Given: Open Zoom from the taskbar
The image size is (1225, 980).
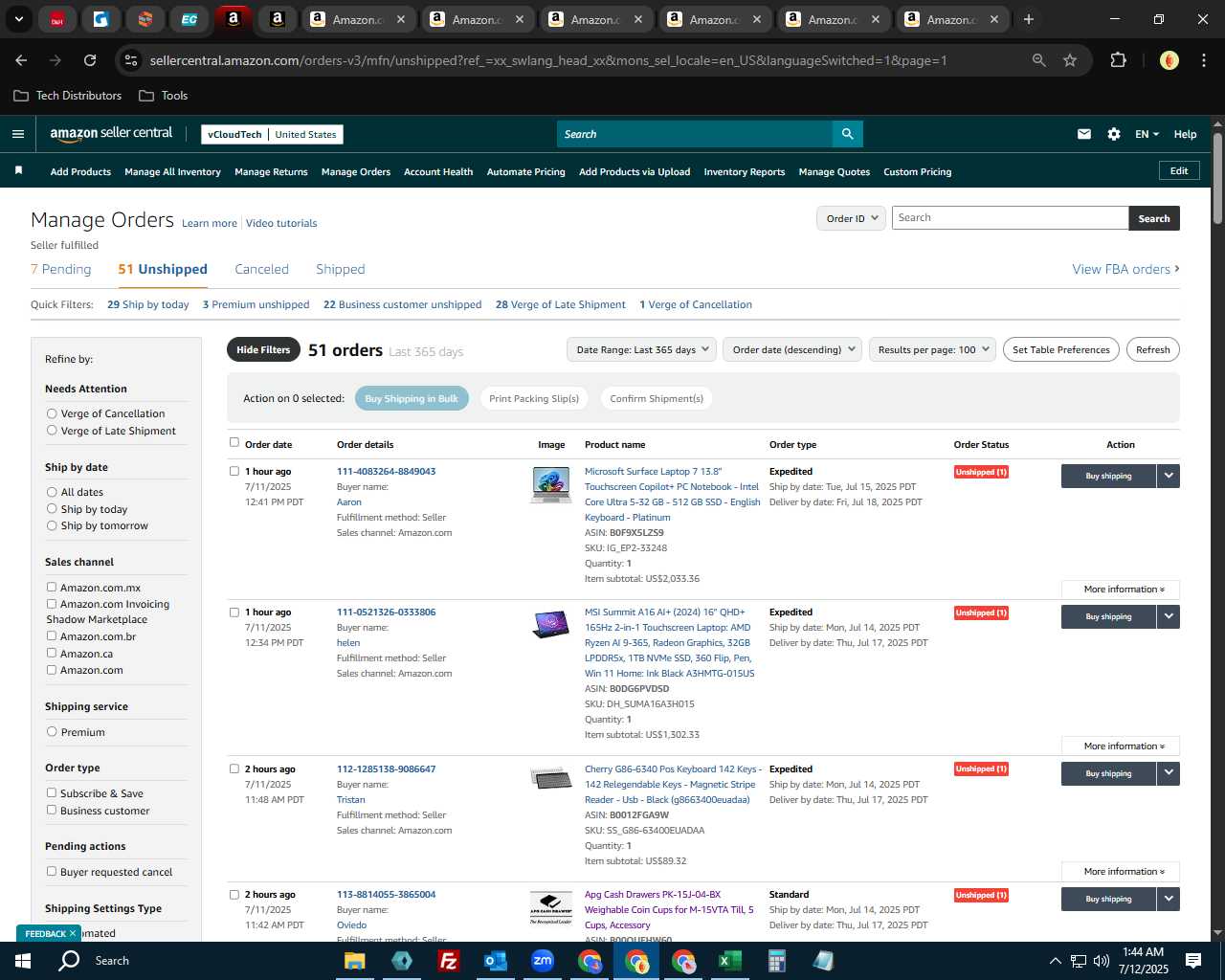Looking at the screenshot, I should tap(543, 961).
